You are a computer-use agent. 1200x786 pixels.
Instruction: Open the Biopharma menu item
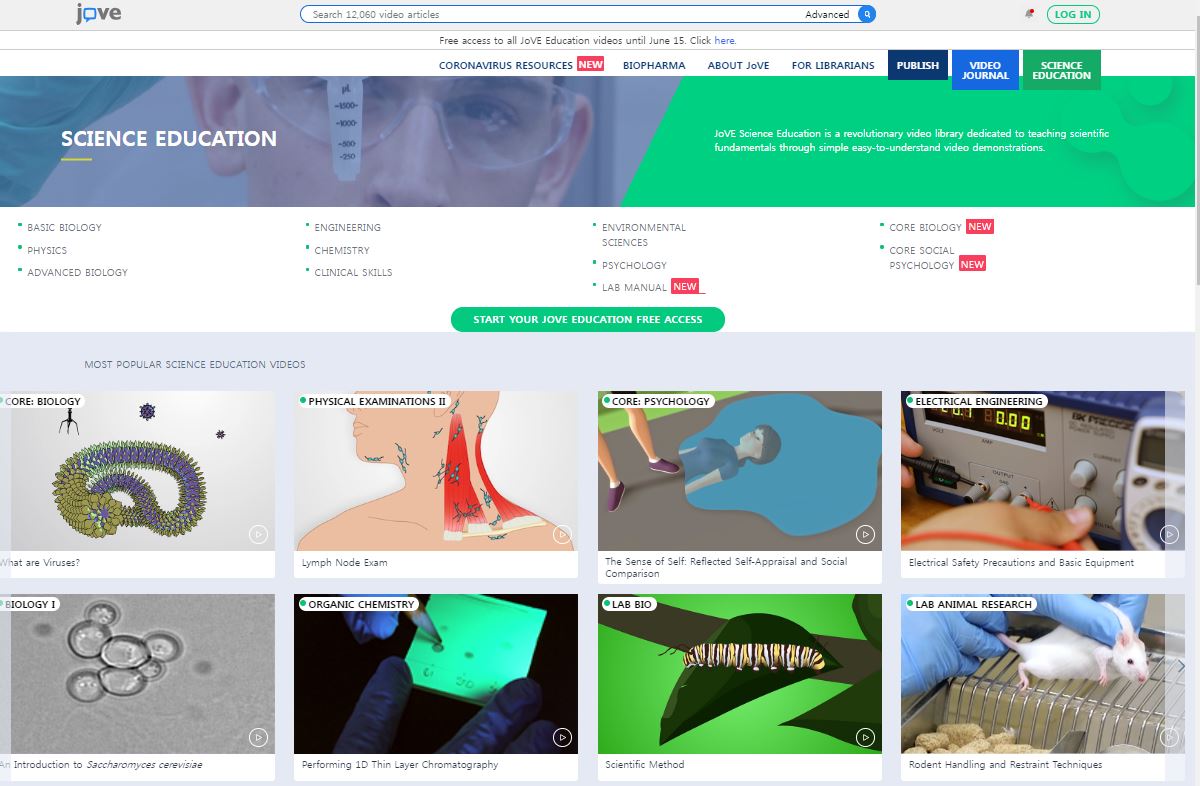coord(654,65)
